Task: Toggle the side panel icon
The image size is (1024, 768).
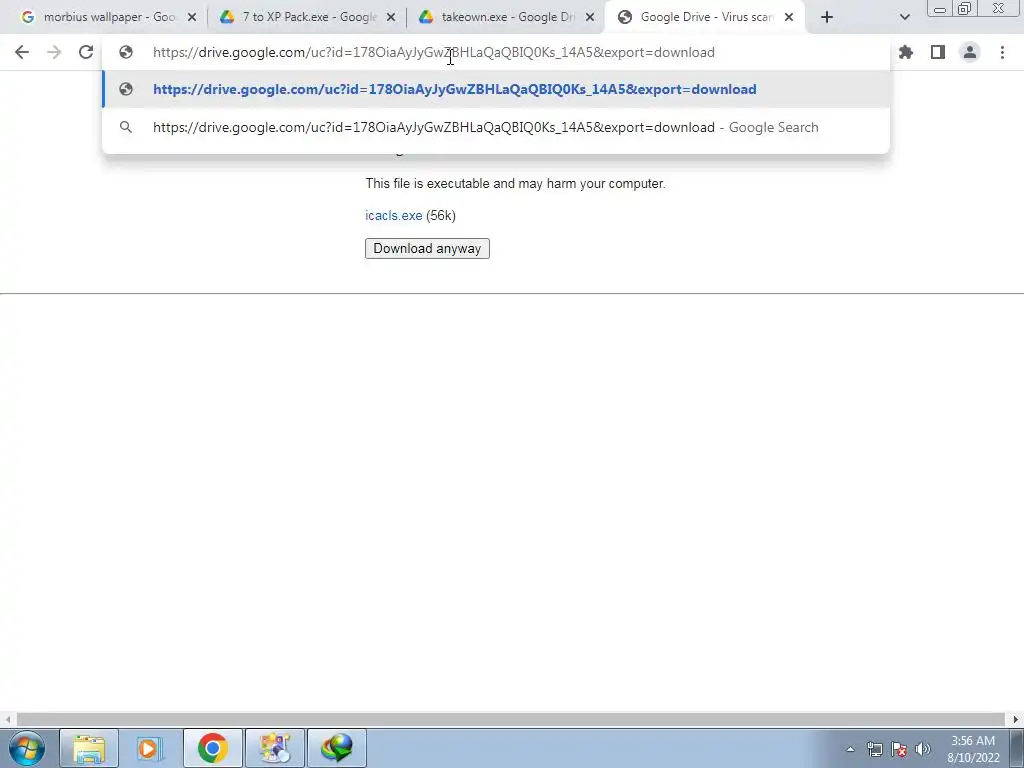Action: pyautogui.click(x=938, y=52)
